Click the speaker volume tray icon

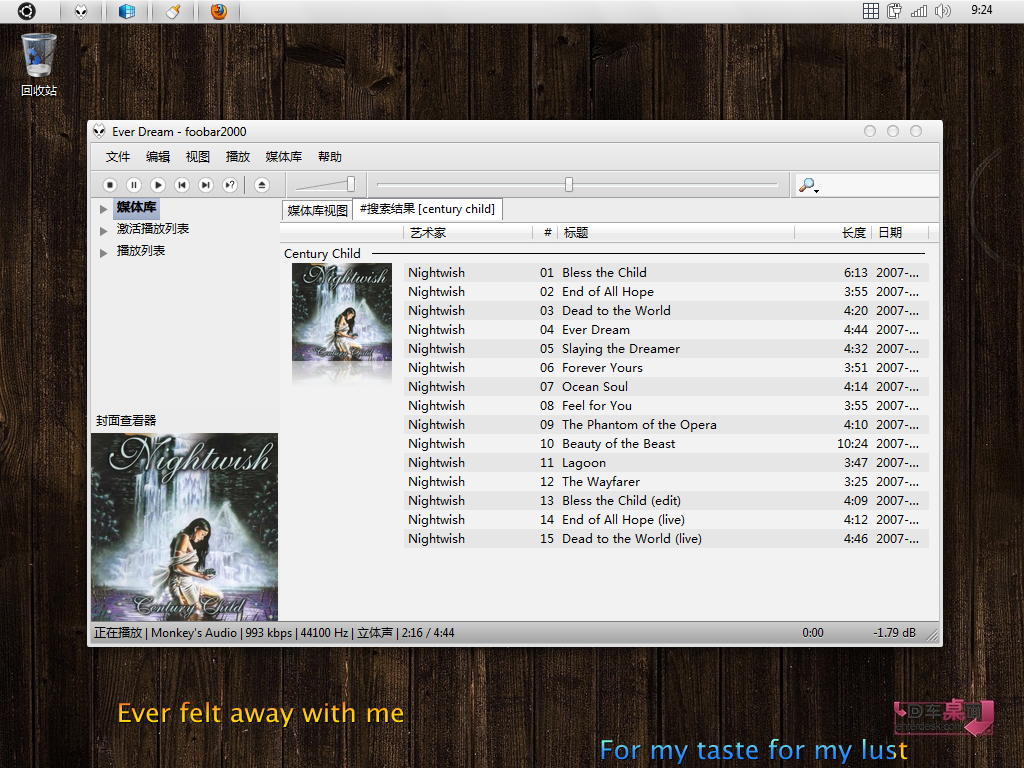click(942, 10)
